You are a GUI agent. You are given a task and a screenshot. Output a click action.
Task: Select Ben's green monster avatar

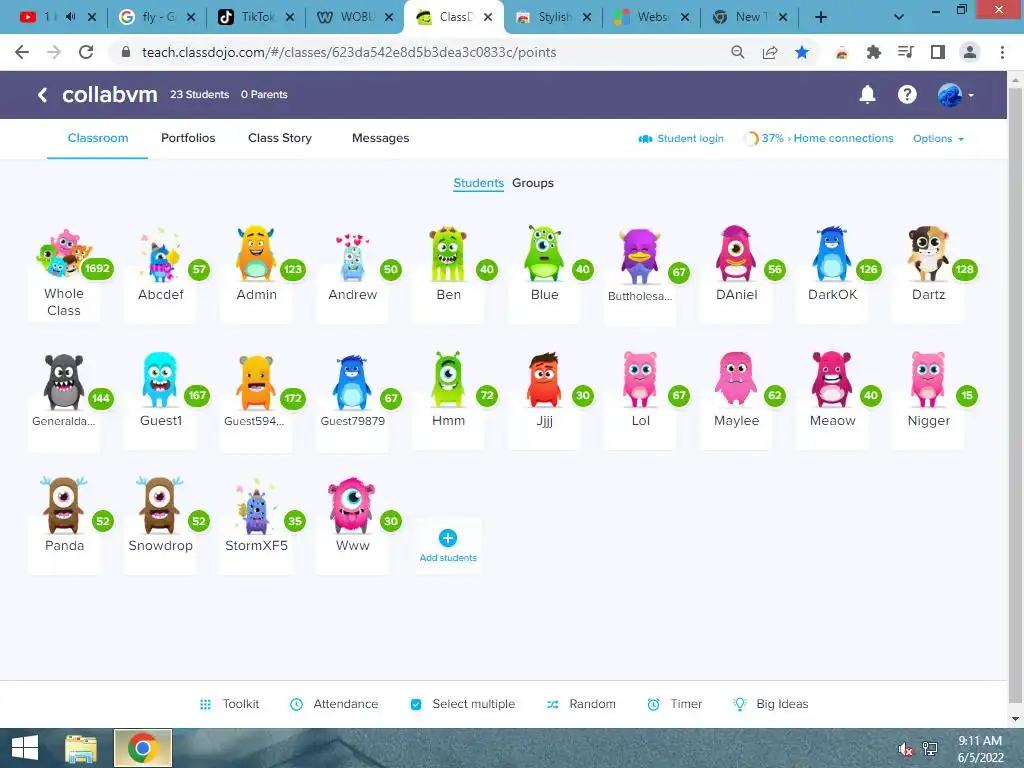(448, 254)
